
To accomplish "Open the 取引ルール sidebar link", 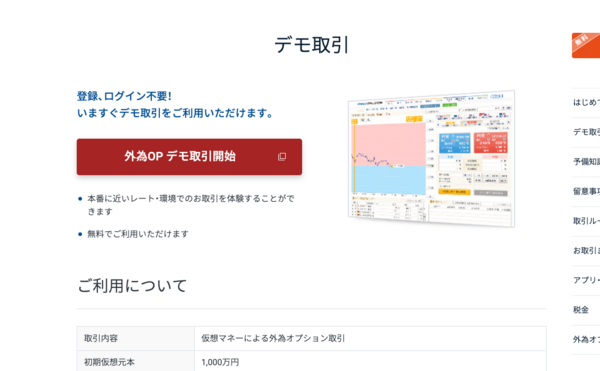I will [586, 221].
